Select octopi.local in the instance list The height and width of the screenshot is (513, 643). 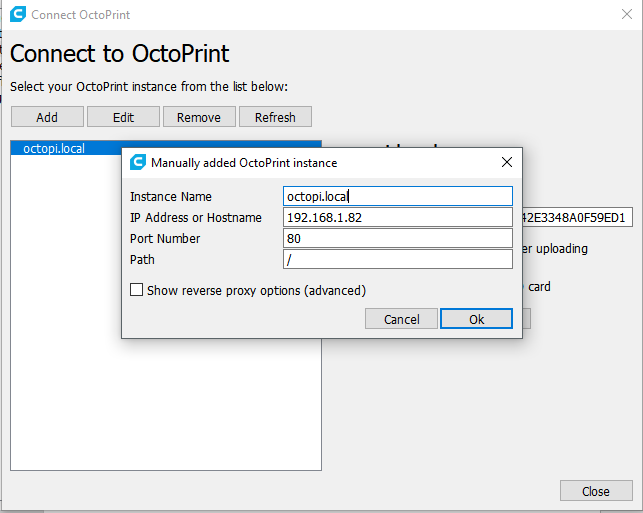click(55, 148)
